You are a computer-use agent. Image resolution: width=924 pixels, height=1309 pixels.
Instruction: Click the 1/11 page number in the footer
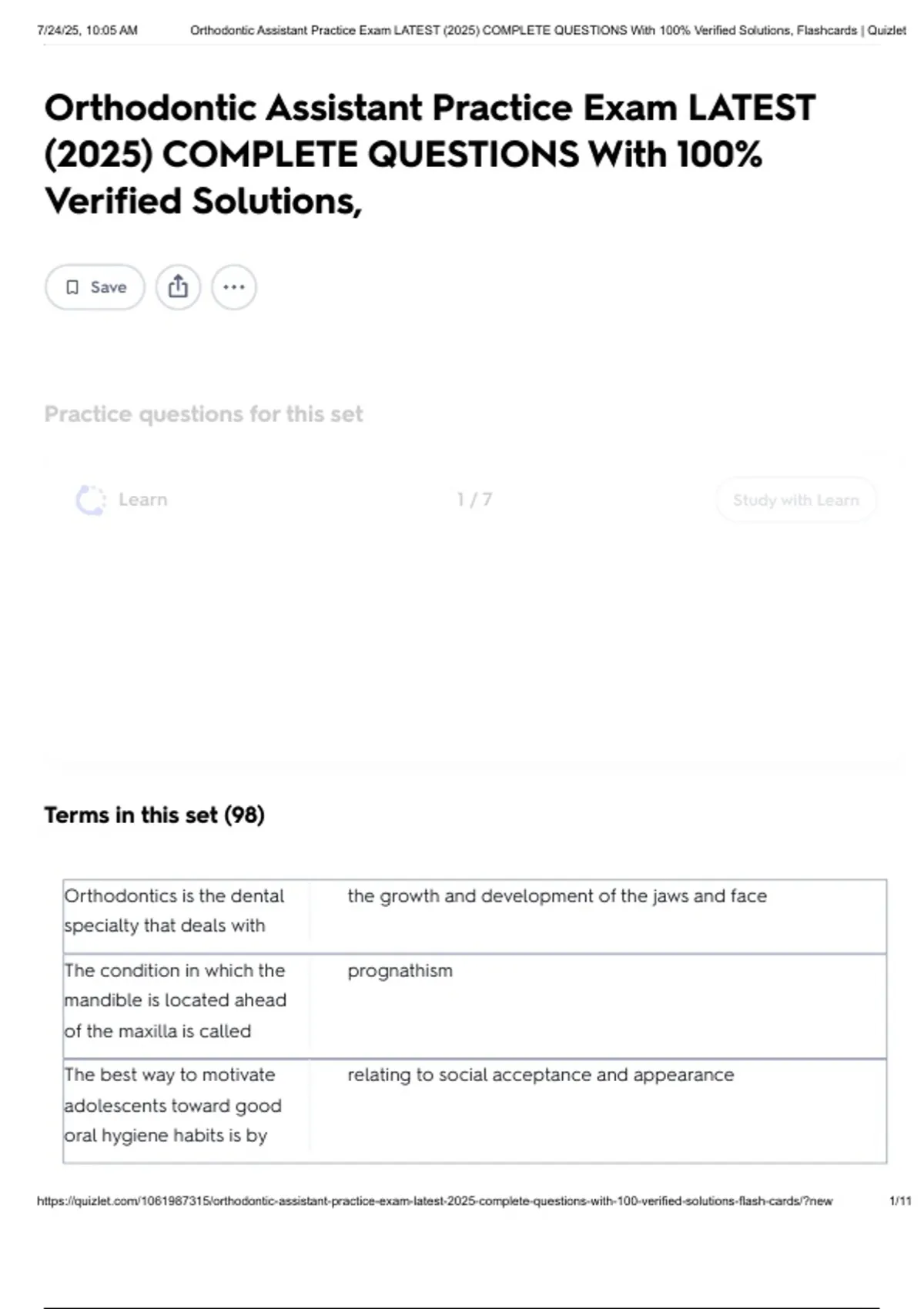899,1201
